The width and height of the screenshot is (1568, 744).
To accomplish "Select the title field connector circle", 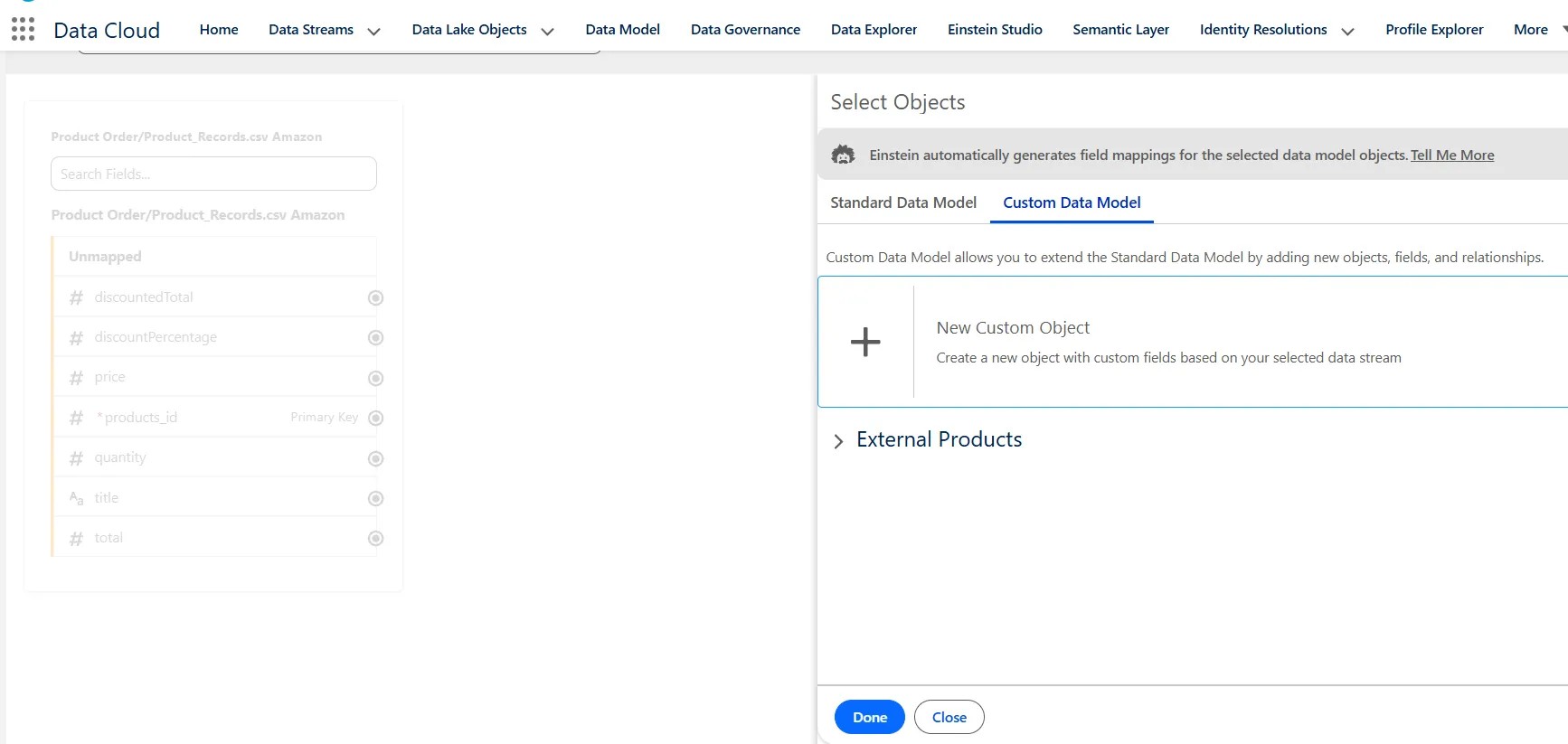I will pyautogui.click(x=376, y=498).
